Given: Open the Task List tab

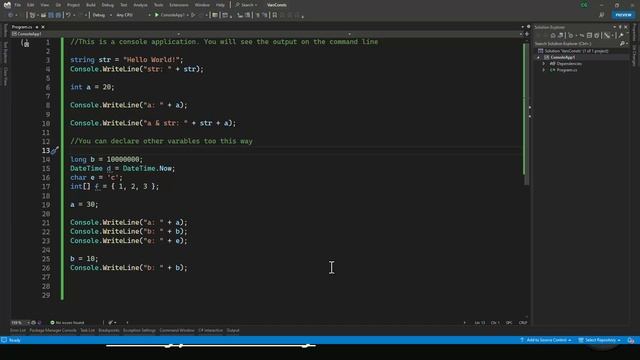Looking at the screenshot, I should pyautogui.click(x=87, y=330).
